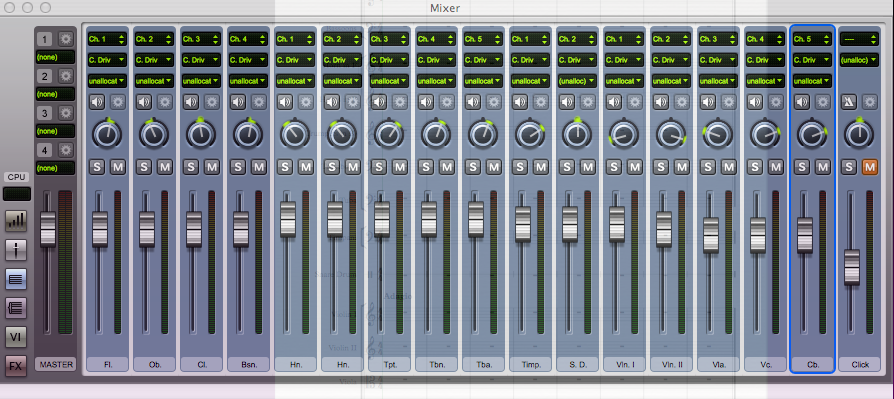Click the speaker icon on Ob. strip

143,102
